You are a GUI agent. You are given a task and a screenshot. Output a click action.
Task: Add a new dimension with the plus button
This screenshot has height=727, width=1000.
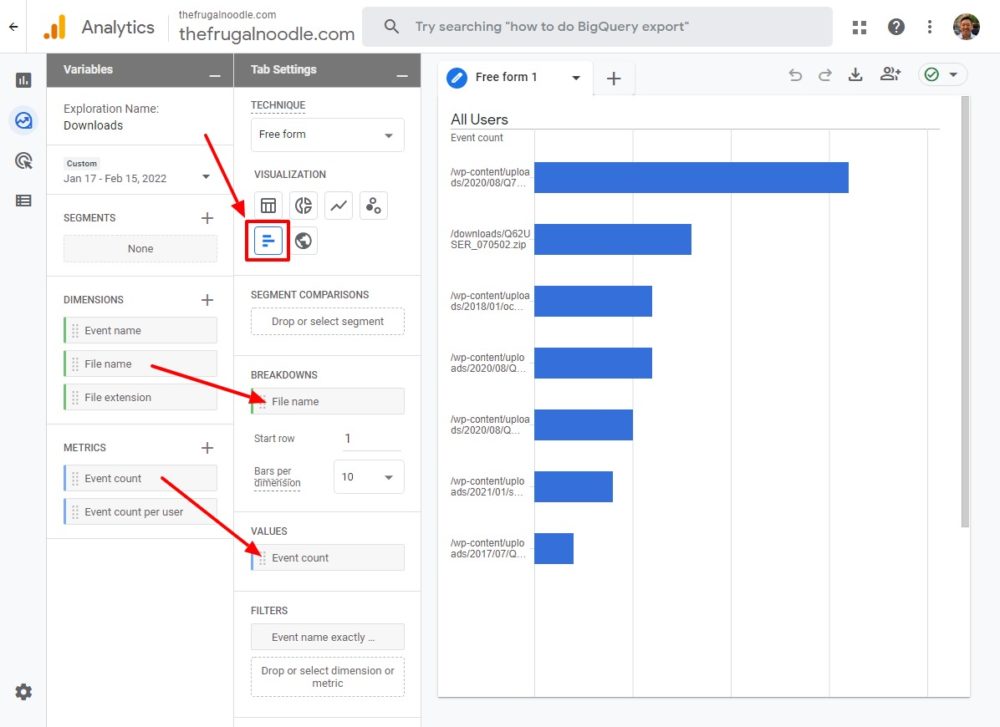207,298
